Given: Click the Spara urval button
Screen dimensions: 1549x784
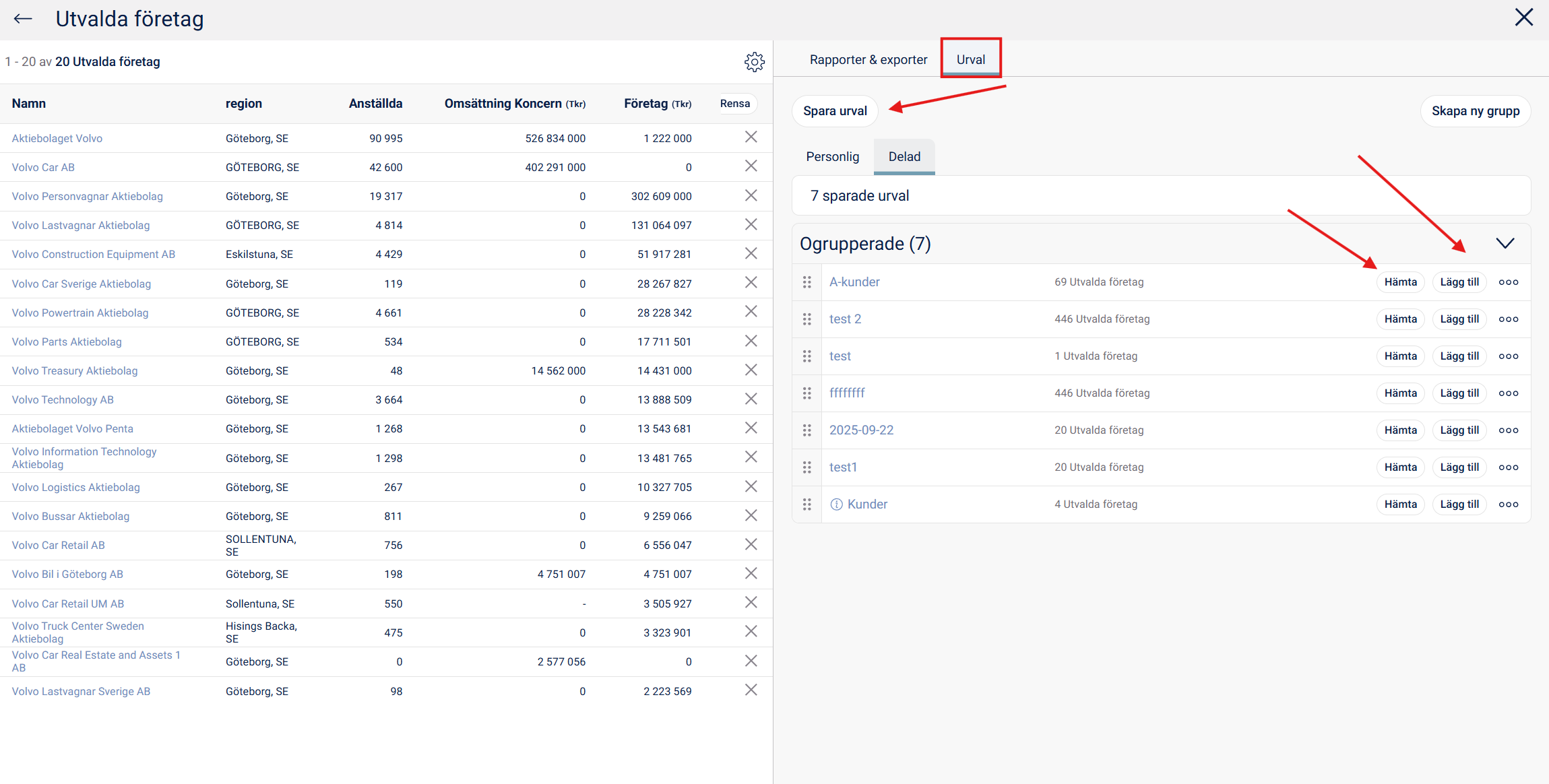Looking at the screenshot, I should [834, 111].
